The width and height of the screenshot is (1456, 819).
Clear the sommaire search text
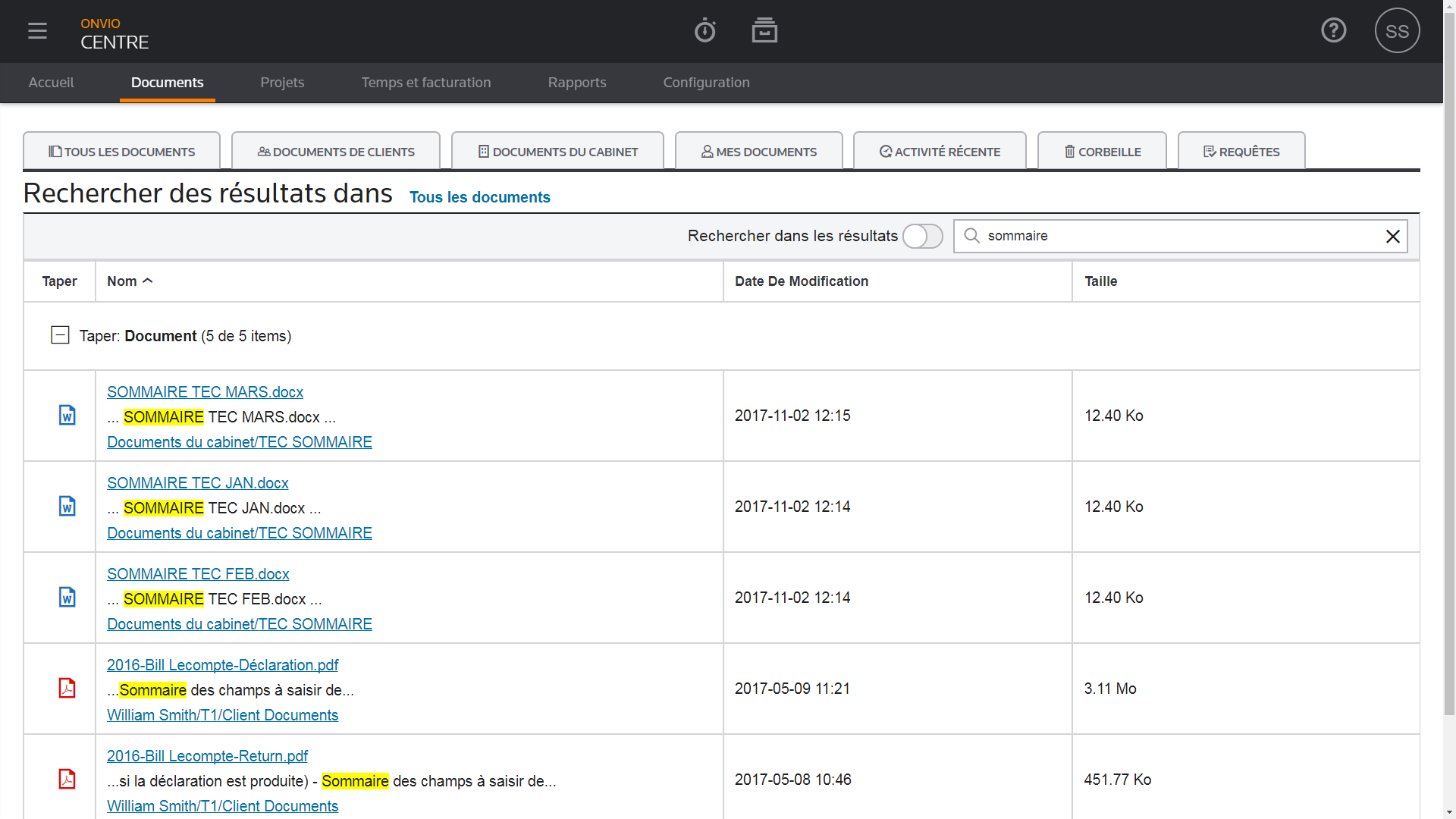pos(1392,237)
